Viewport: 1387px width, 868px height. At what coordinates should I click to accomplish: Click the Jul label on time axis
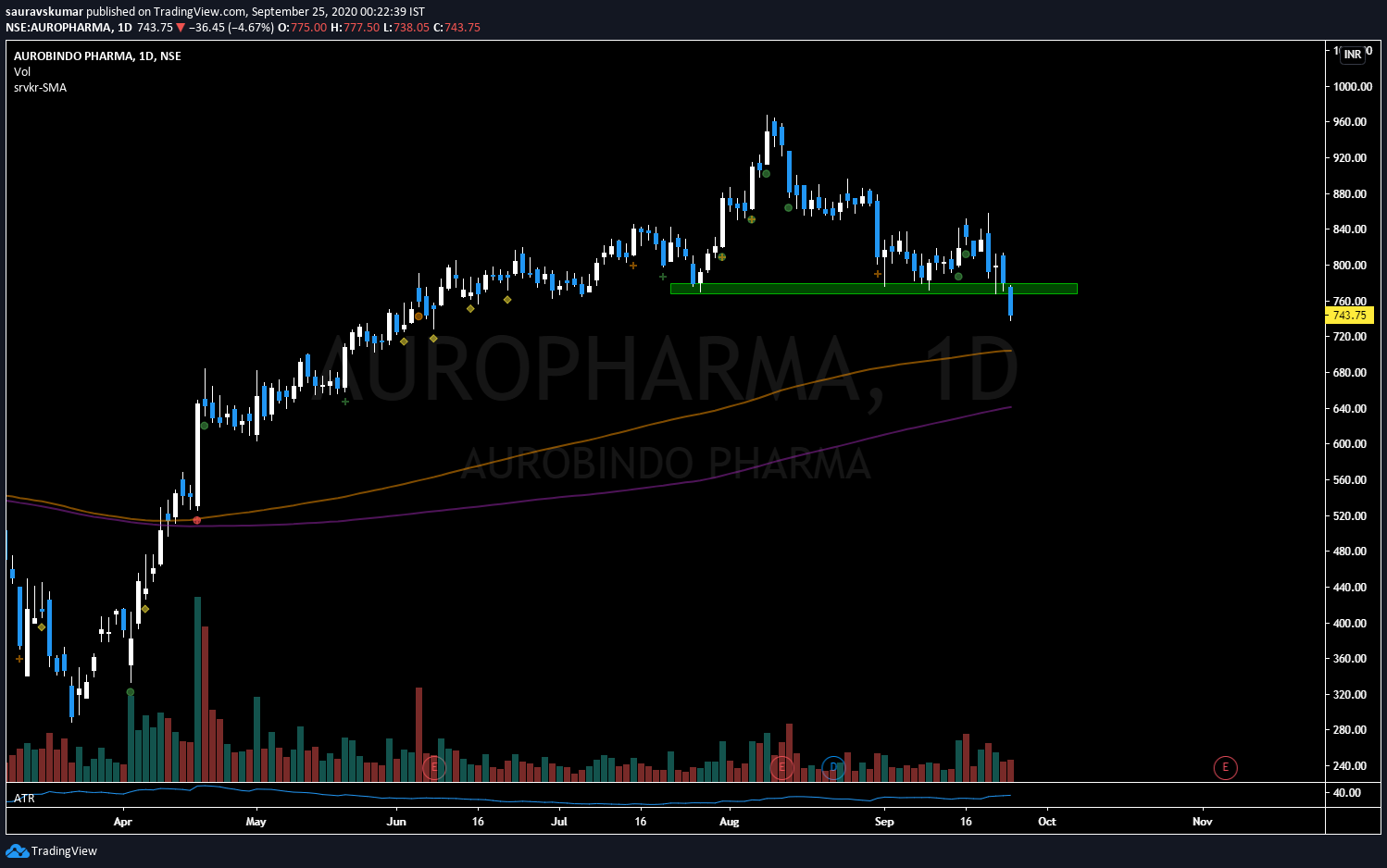[558, 822]
